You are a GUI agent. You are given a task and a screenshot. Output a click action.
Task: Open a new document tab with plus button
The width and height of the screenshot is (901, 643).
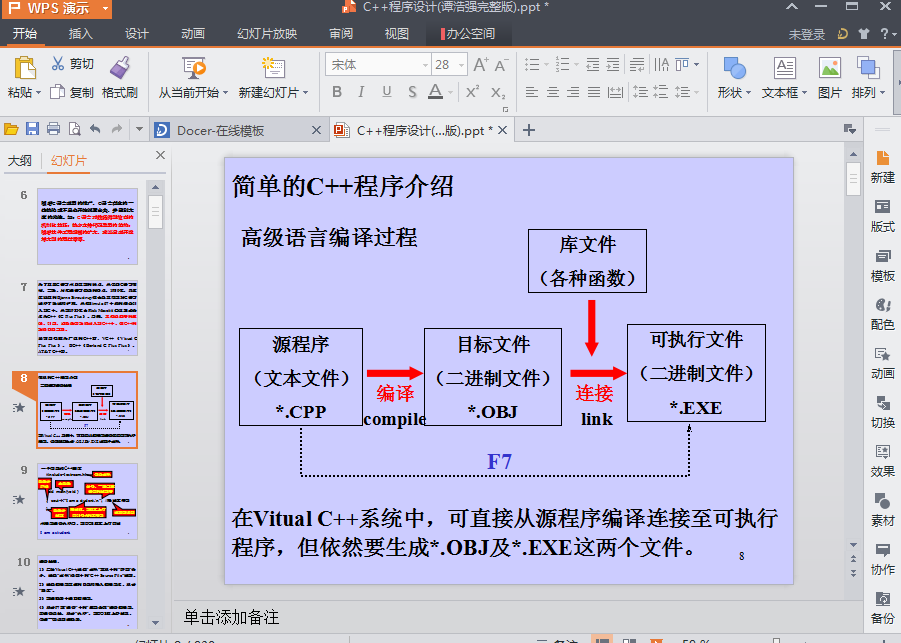coord(530,130)
